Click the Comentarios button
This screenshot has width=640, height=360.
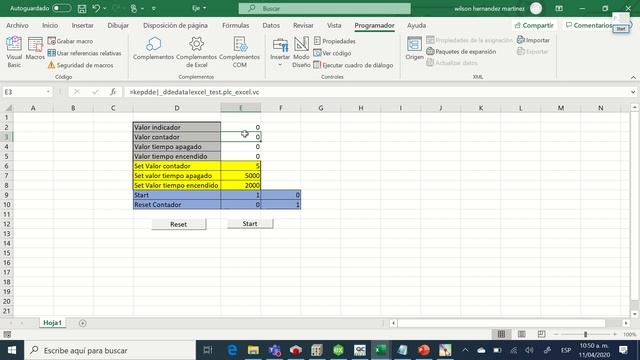click(589, 25)
